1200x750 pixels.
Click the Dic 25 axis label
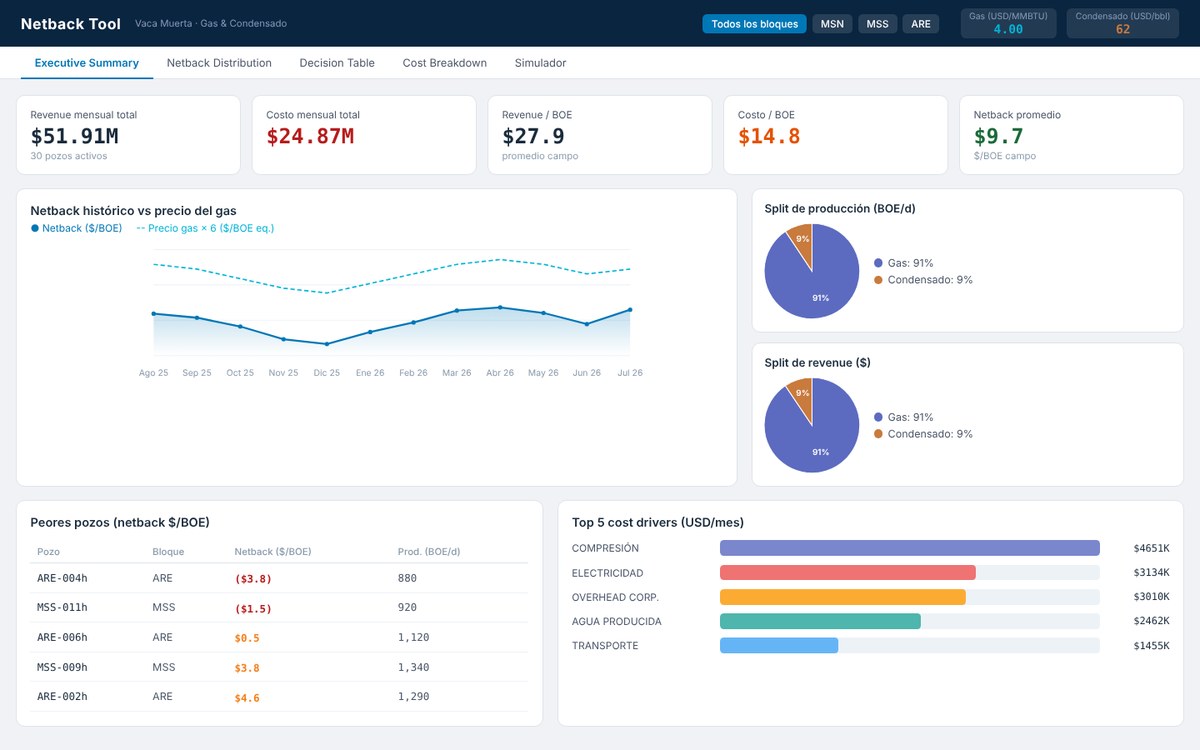326,373
